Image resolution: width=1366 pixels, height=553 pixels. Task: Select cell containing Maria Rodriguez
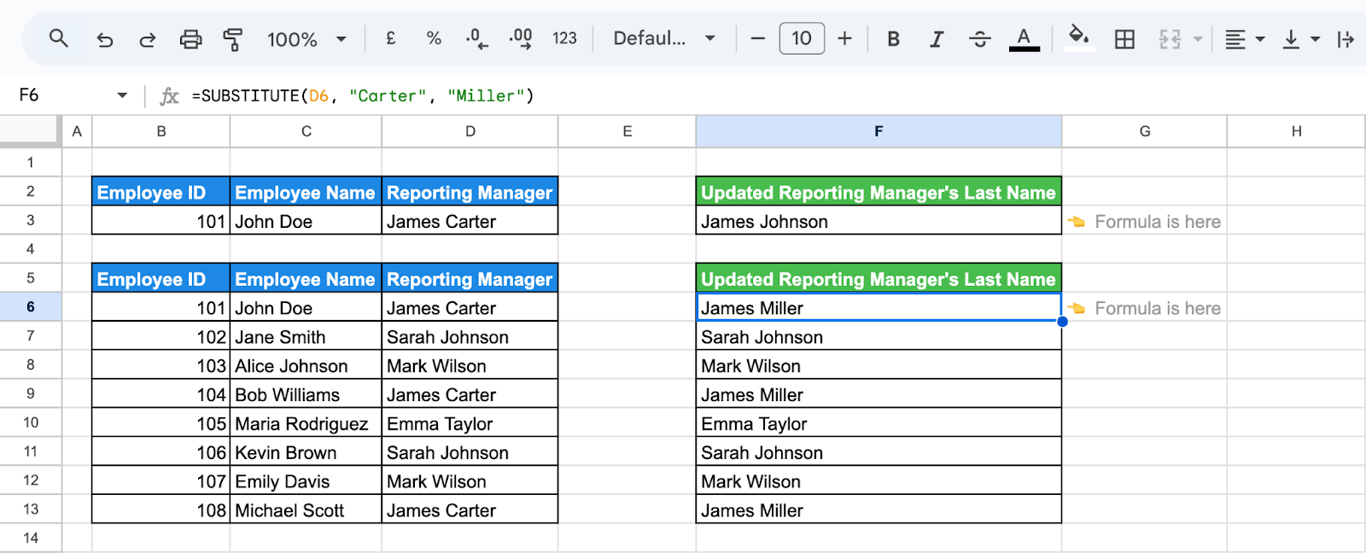point(306,424)
